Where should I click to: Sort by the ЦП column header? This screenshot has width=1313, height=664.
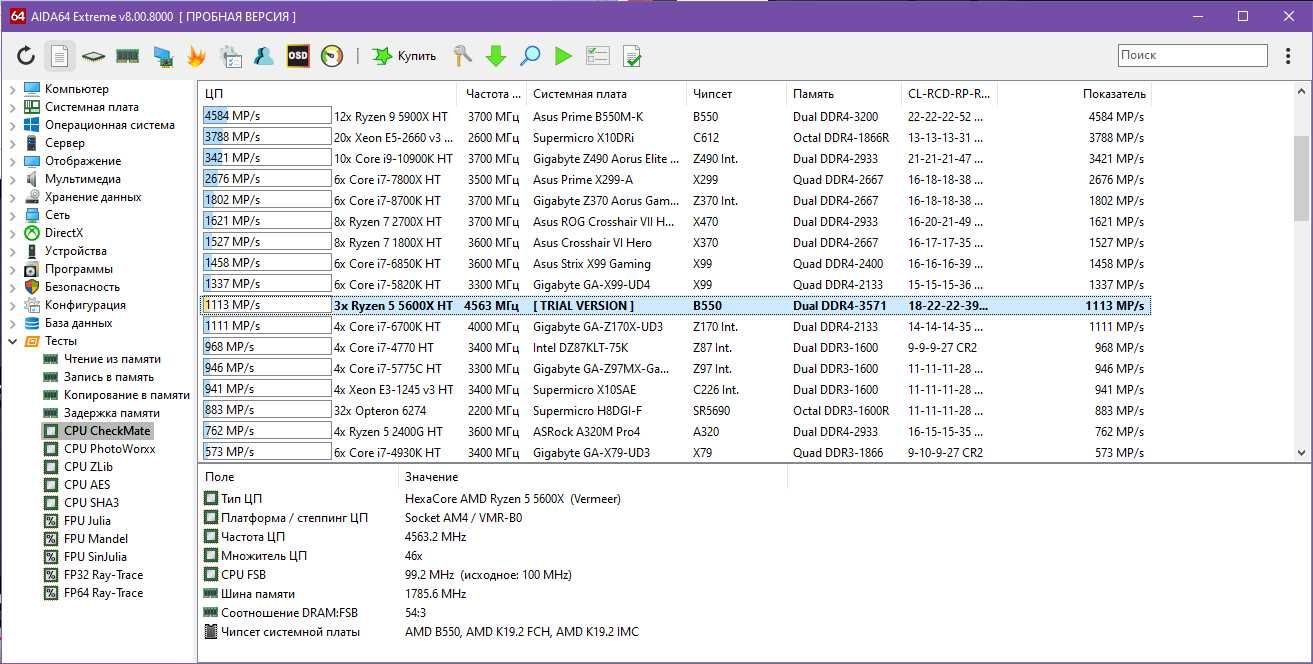328,94
